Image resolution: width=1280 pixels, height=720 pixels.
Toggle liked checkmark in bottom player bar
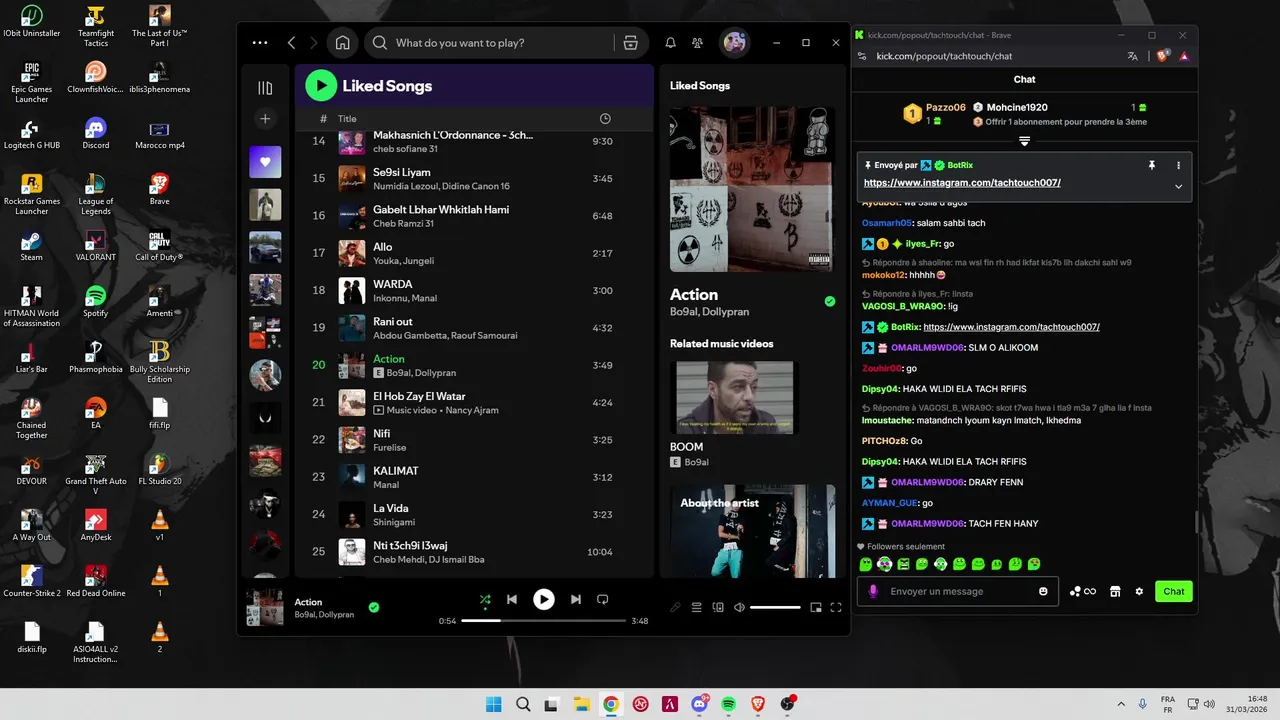[373, 607]
